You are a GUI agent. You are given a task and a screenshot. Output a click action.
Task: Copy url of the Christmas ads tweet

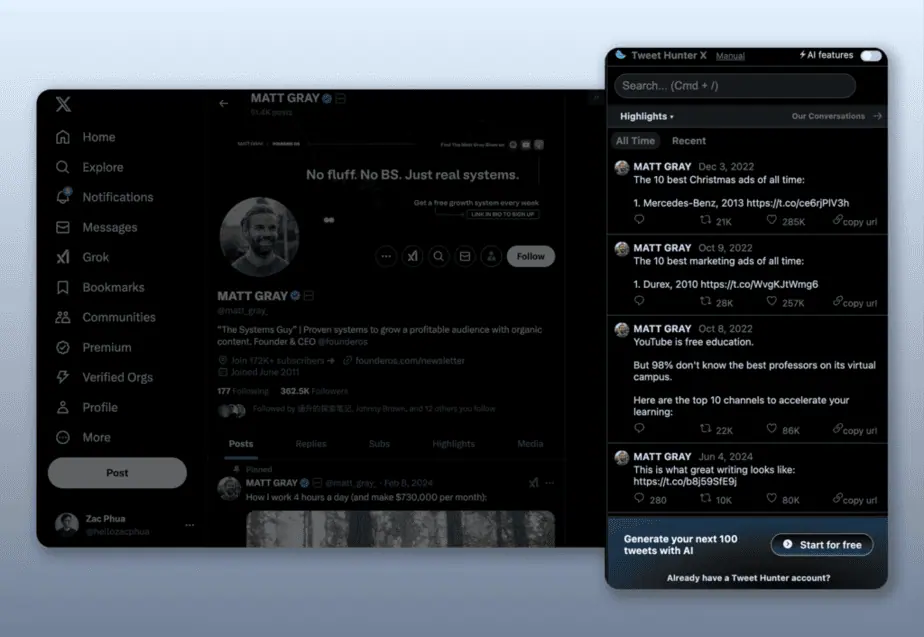(x=855, y=221)
